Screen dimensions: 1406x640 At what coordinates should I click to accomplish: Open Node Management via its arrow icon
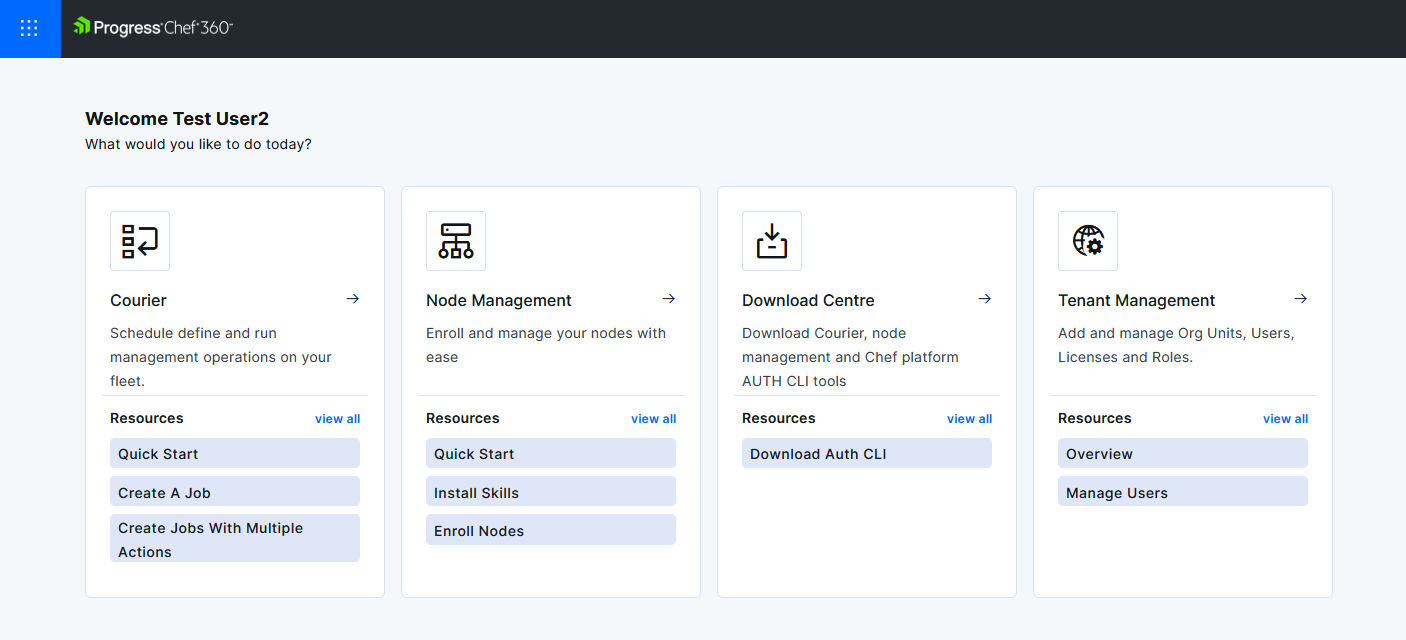click(668, 298)
